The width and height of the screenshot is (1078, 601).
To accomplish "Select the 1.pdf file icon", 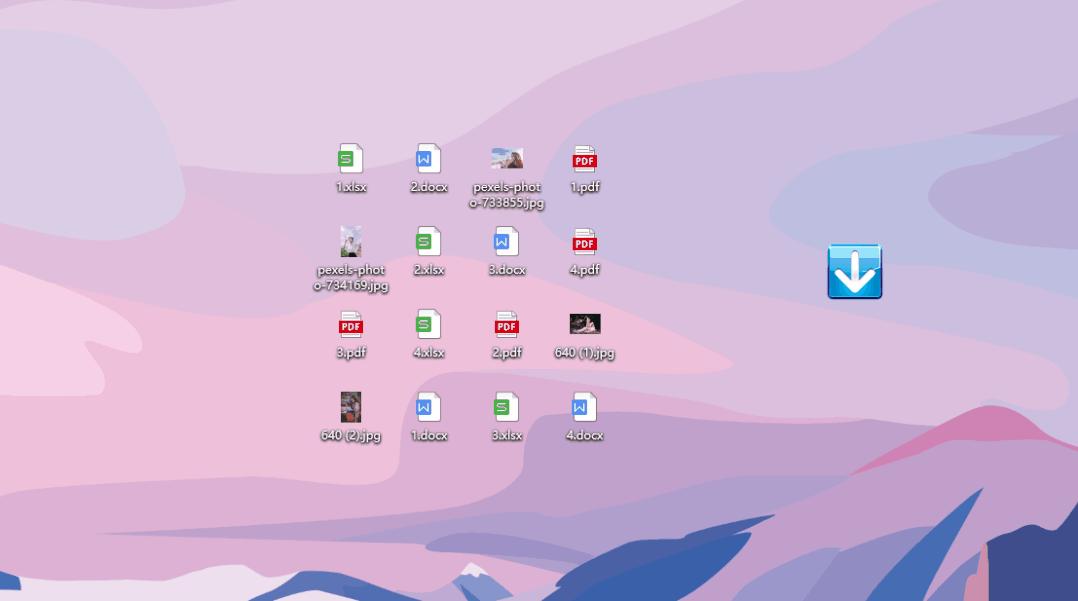I will [584, 160].
